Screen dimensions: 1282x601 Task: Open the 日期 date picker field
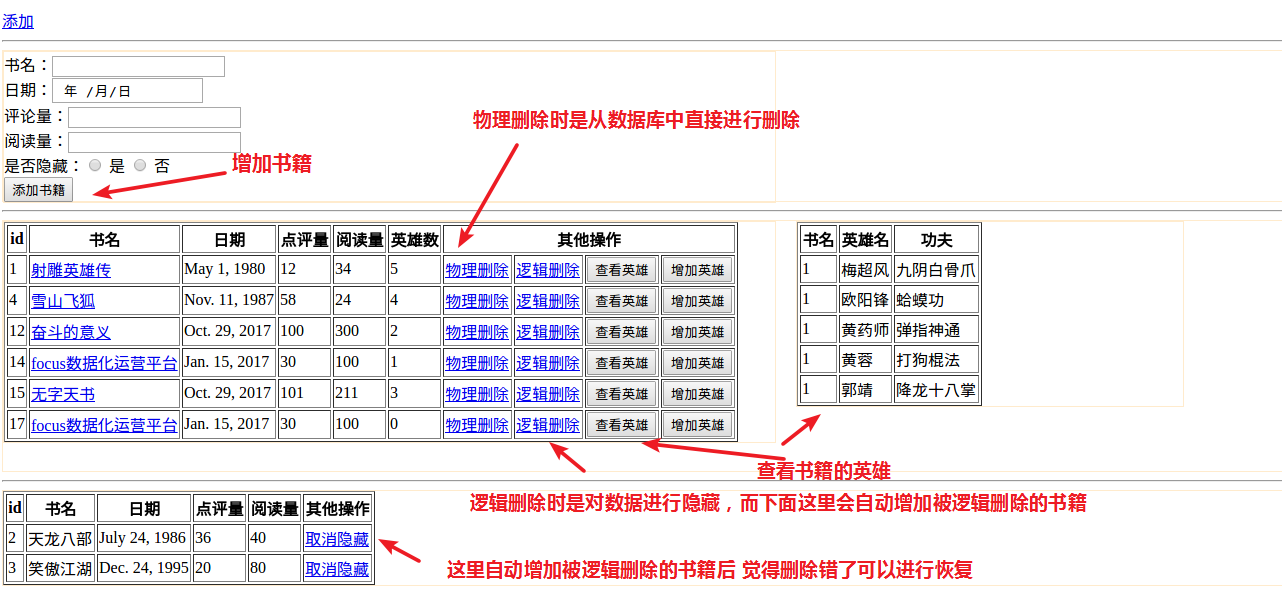point(128,91)
